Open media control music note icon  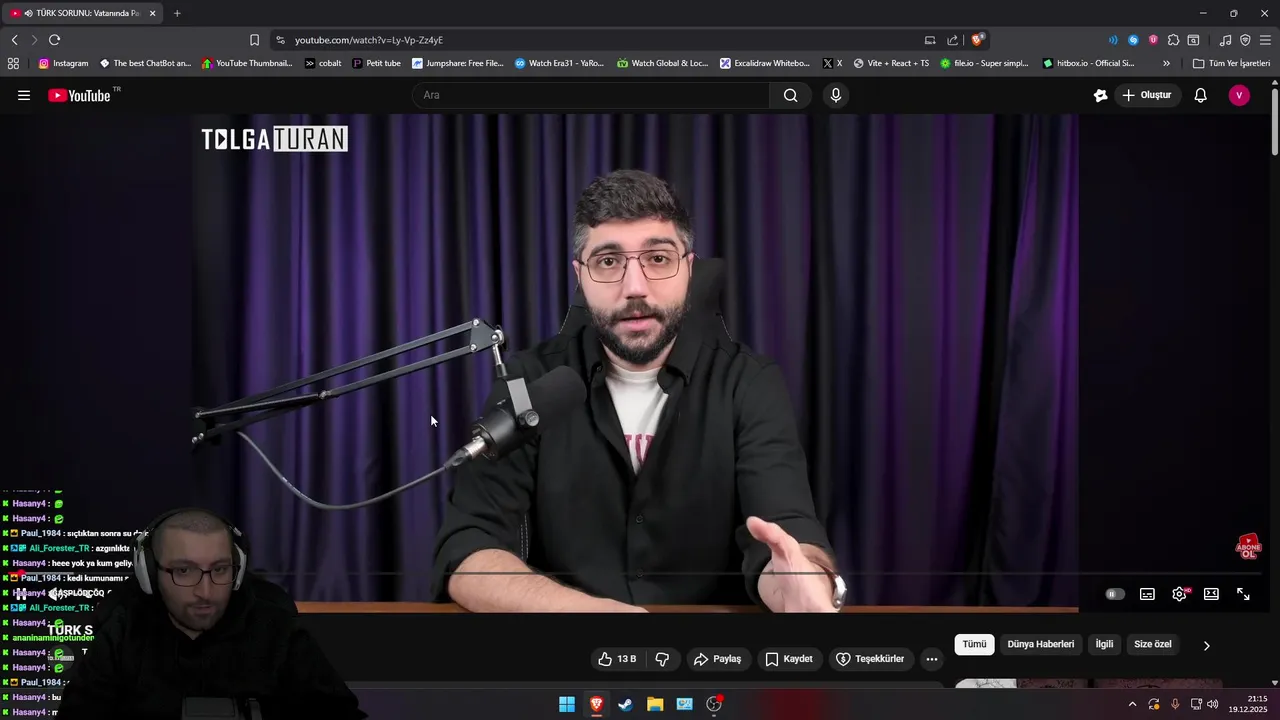pyautogui.click(x=1225, y=40)
